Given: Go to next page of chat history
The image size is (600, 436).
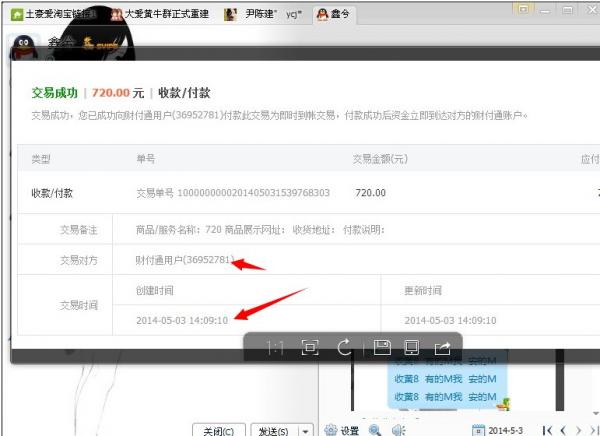Looking at the screenshot, I should 579,430.
